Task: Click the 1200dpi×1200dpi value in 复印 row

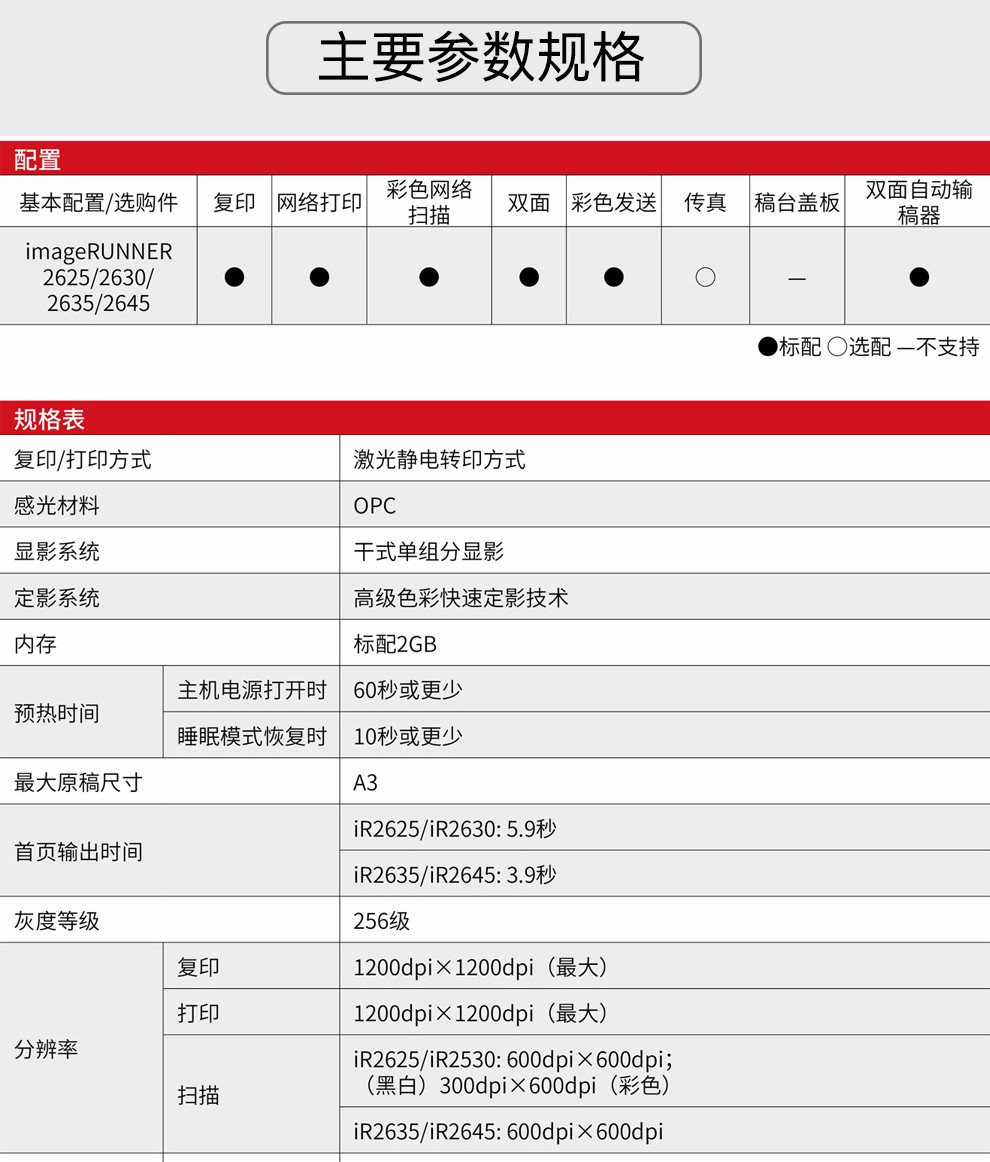Action: coord(482,967)
